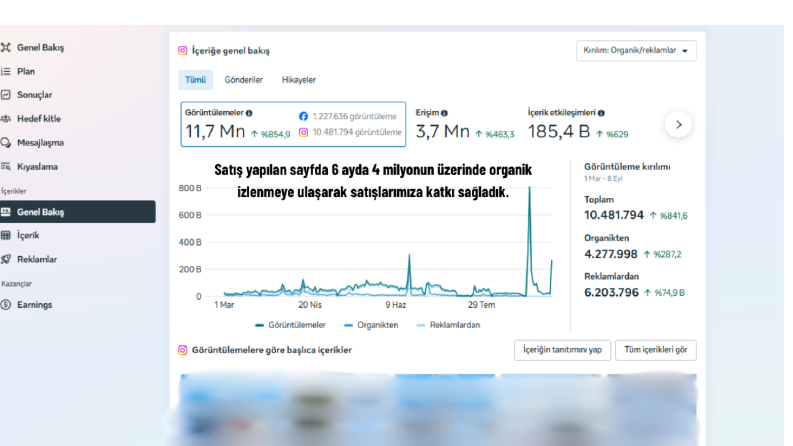Toggle Reklamlardan series in chart legend
Viewport: 793px width, 446px height.
[x=448, y=325]
